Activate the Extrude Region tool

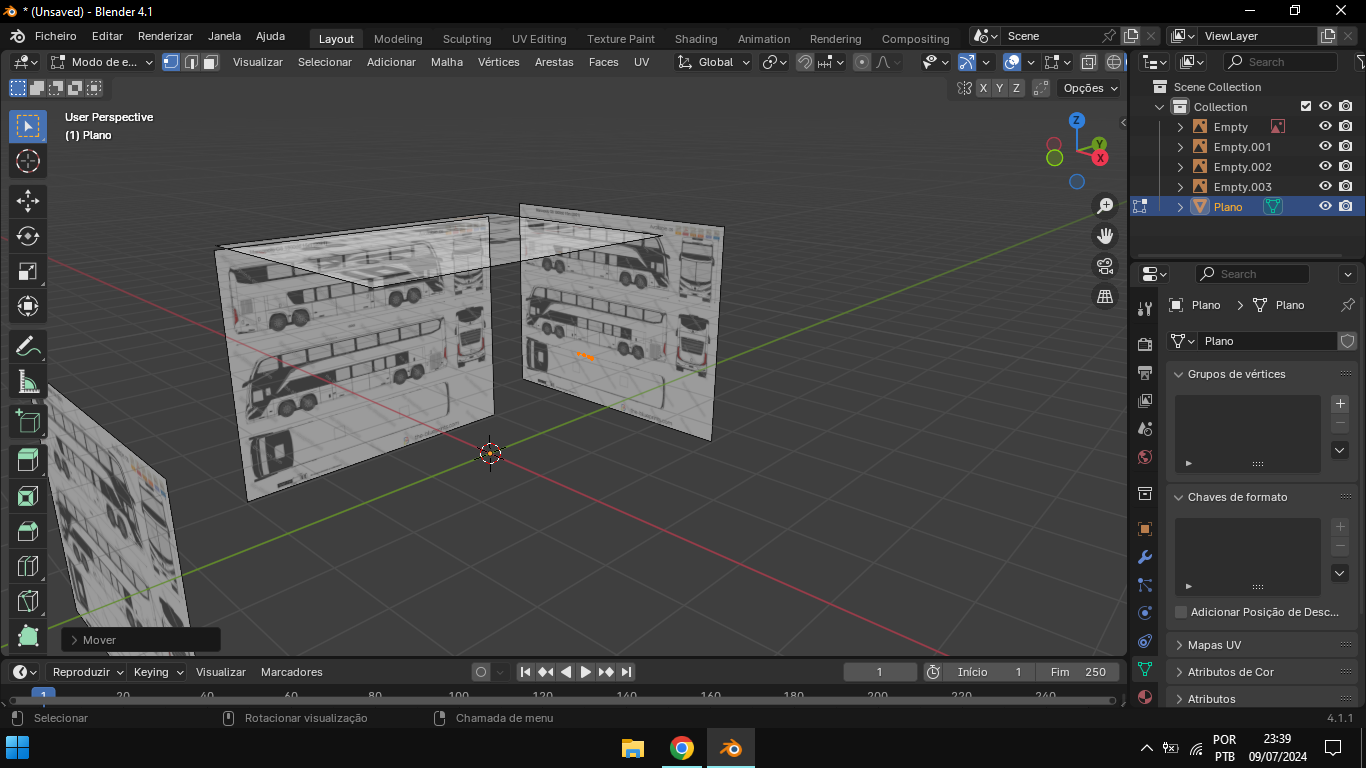pos(28,461)
